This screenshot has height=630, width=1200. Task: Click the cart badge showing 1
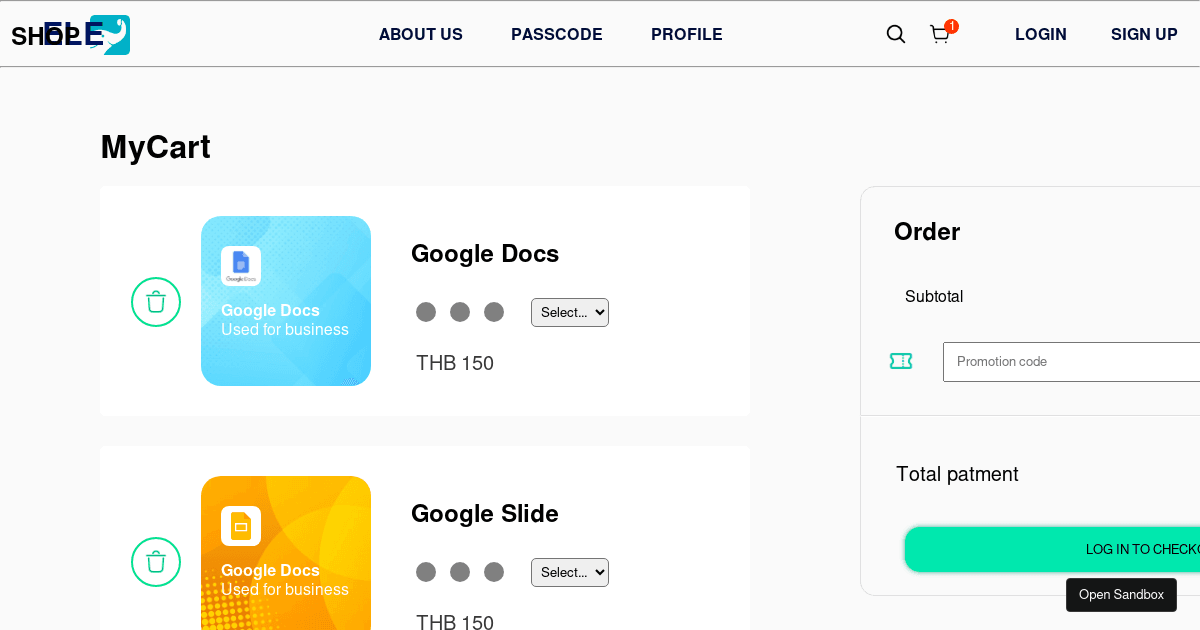[x=951, y=26]
